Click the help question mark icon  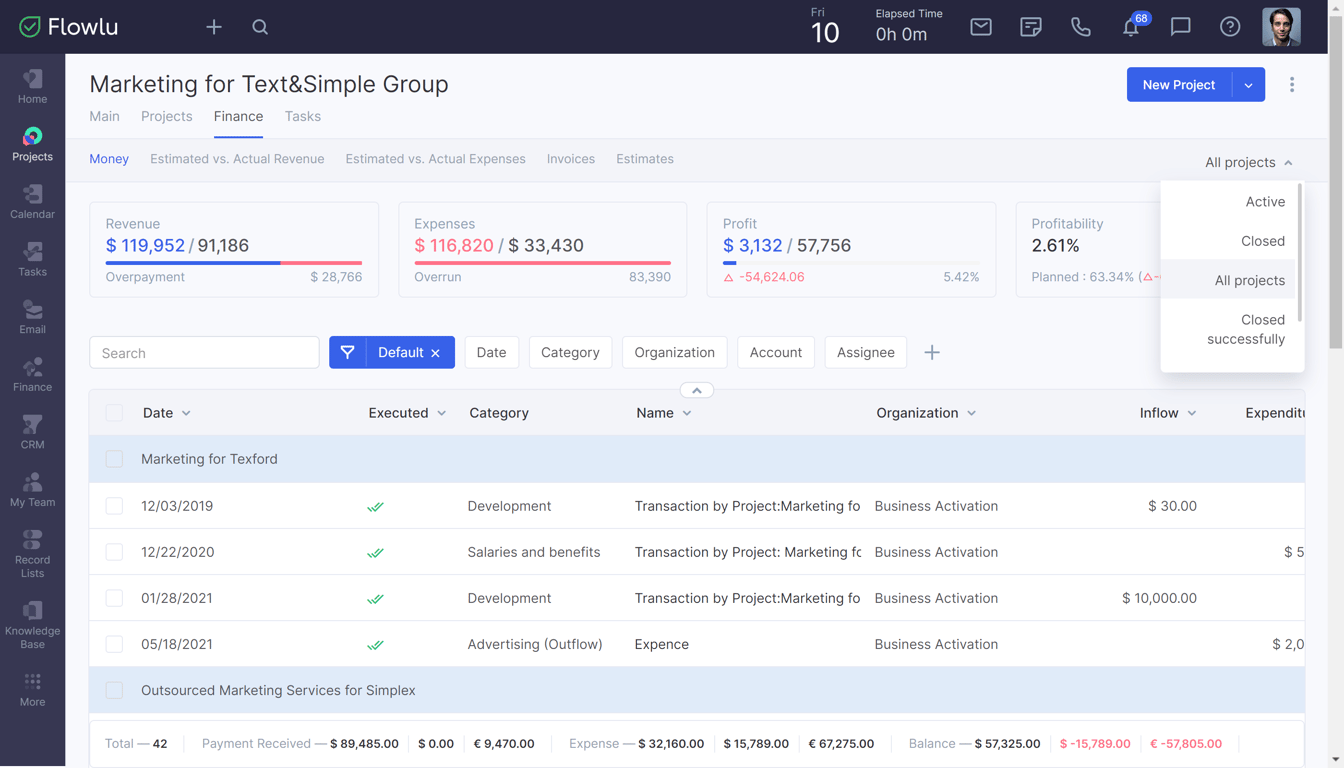[1230, 27]
